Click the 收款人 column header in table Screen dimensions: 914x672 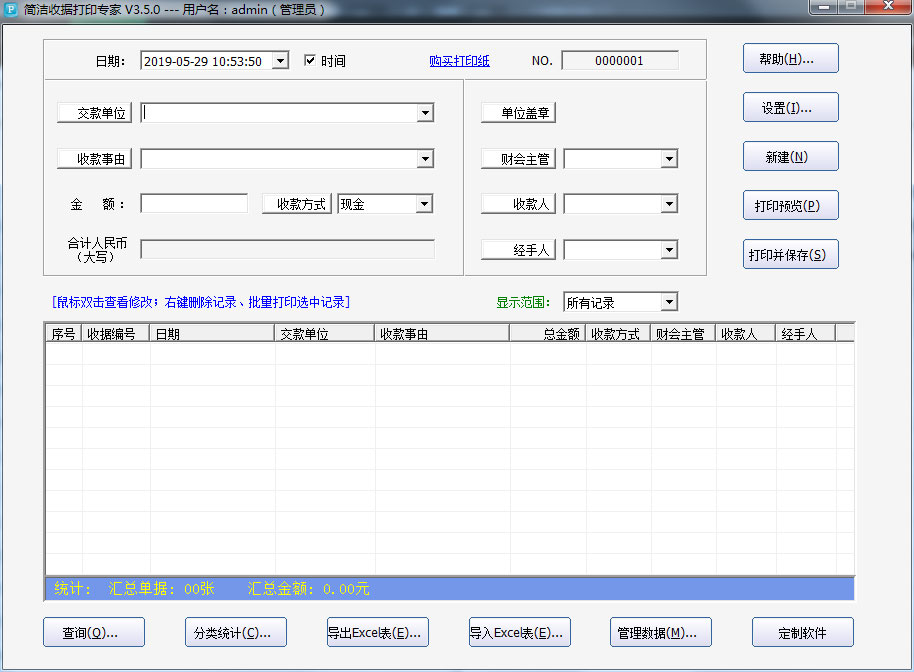(x=746, y=334)
